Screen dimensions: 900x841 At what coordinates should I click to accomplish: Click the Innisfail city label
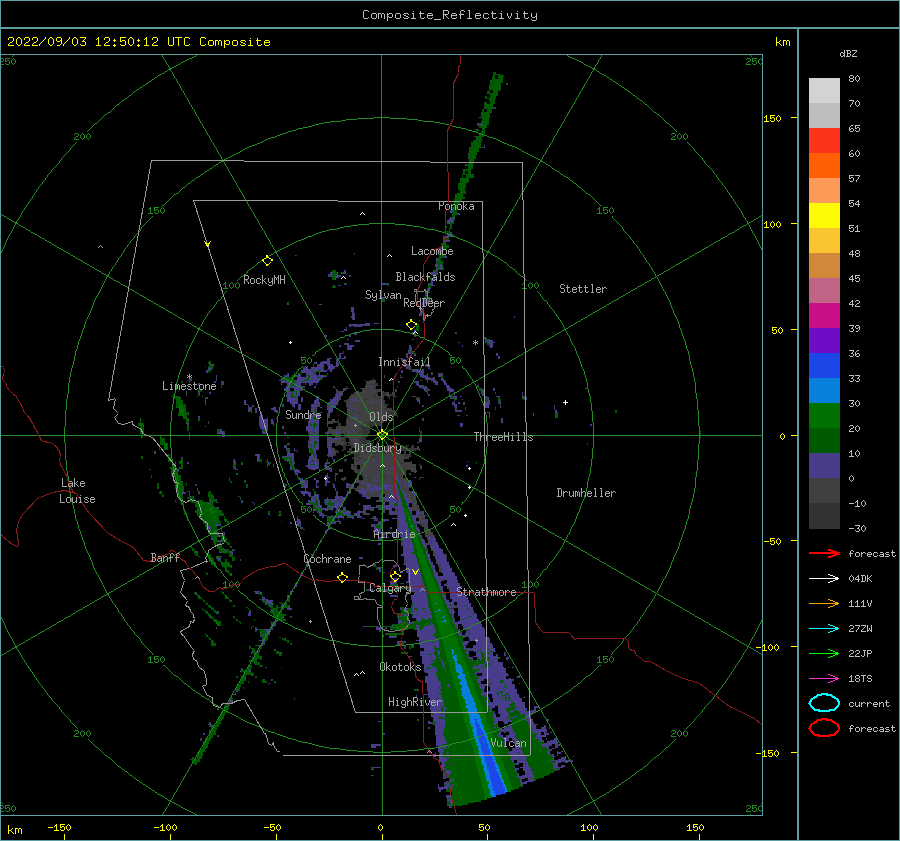[x=404, y=362]
